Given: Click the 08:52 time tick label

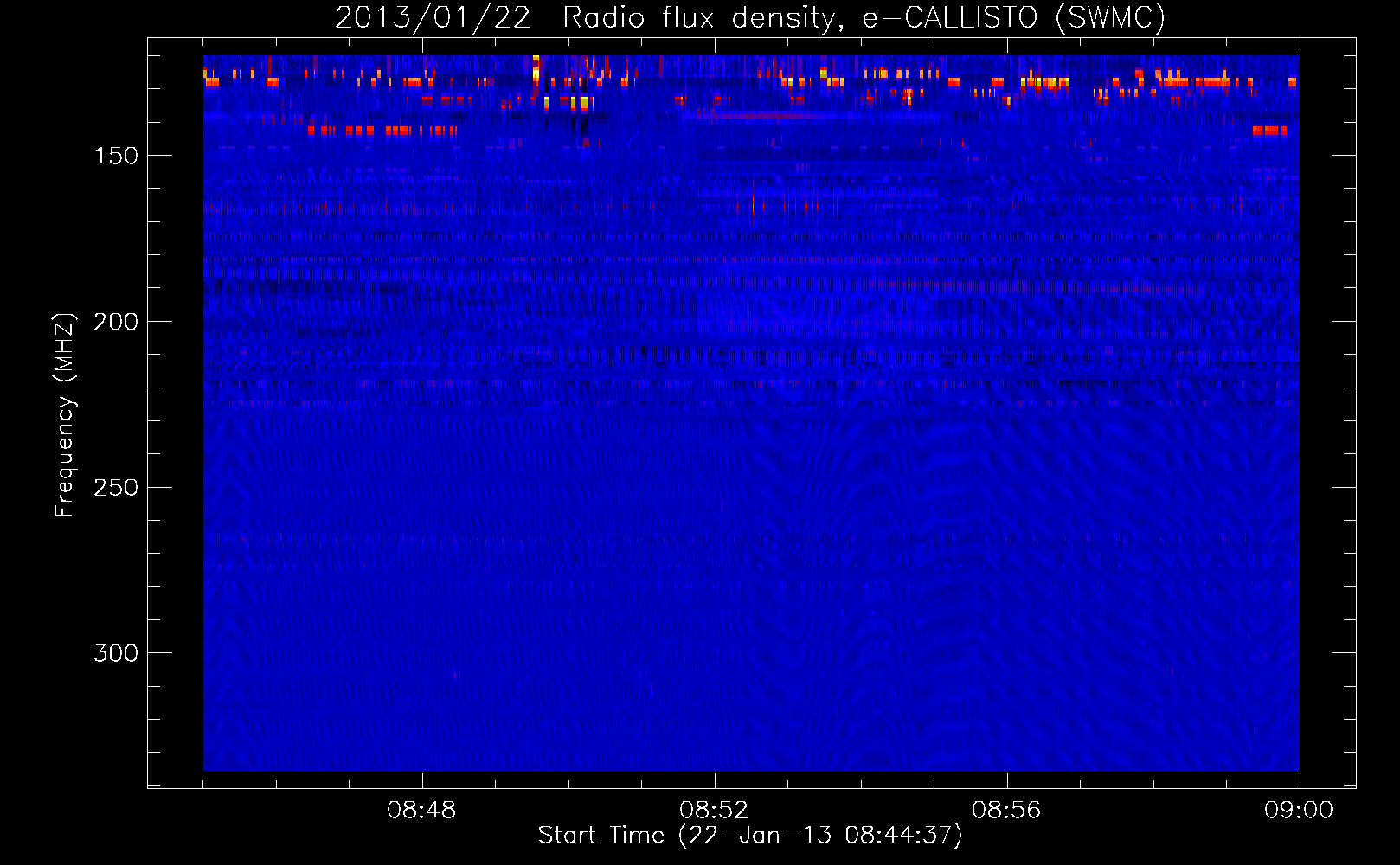Looking at the screenshot, I should click(x=714, y=811).
